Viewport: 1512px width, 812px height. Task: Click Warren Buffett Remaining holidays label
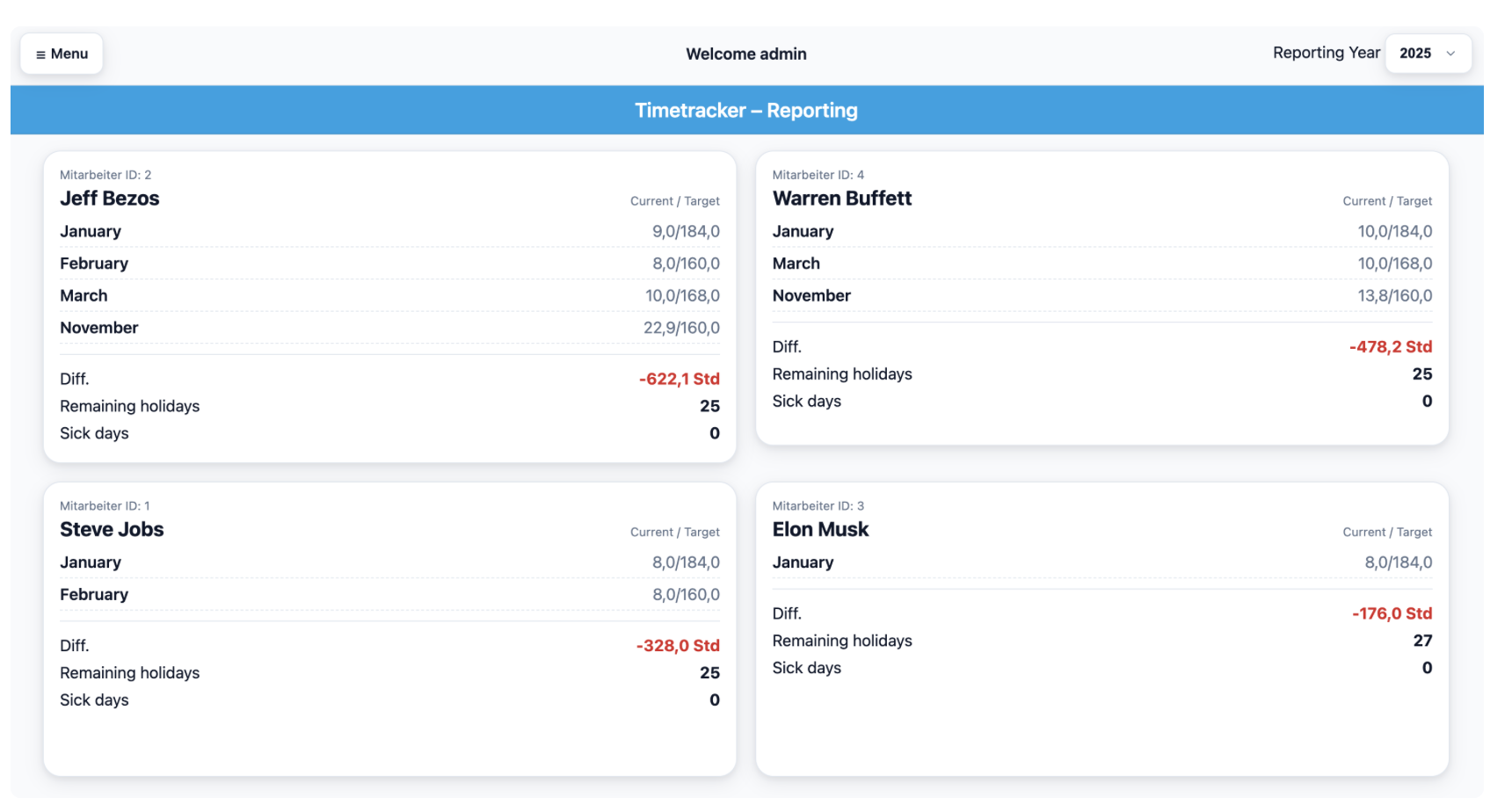coord(842,374)
